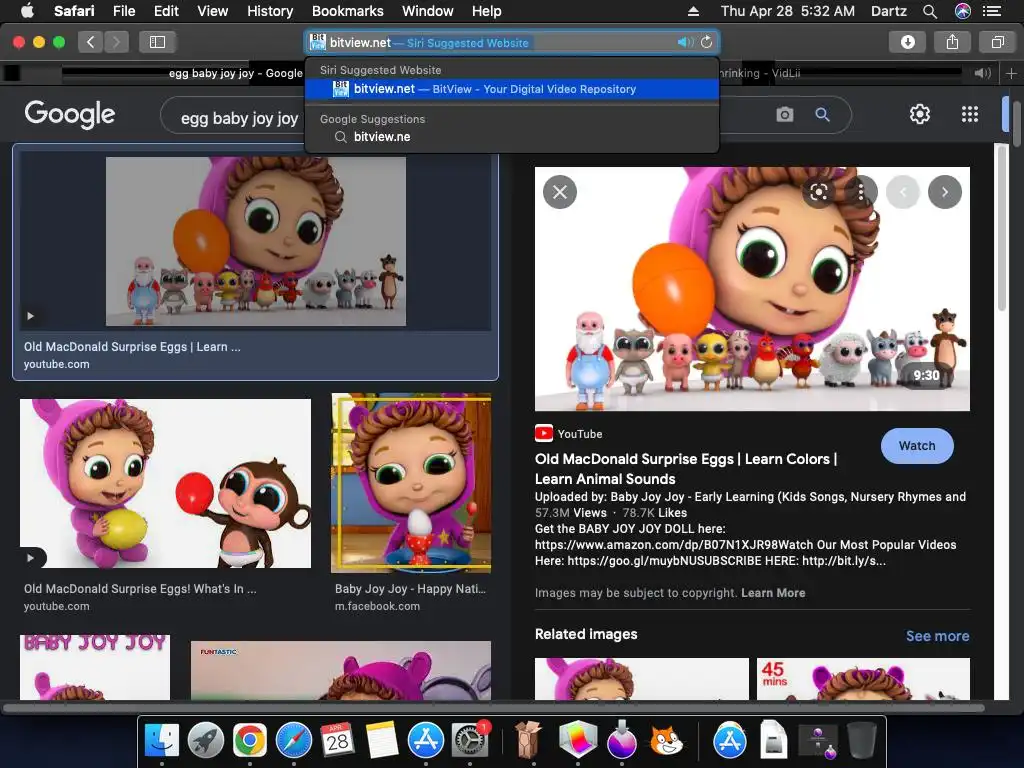
Task: Open the Help menu
Action: [x=487, y=11]
